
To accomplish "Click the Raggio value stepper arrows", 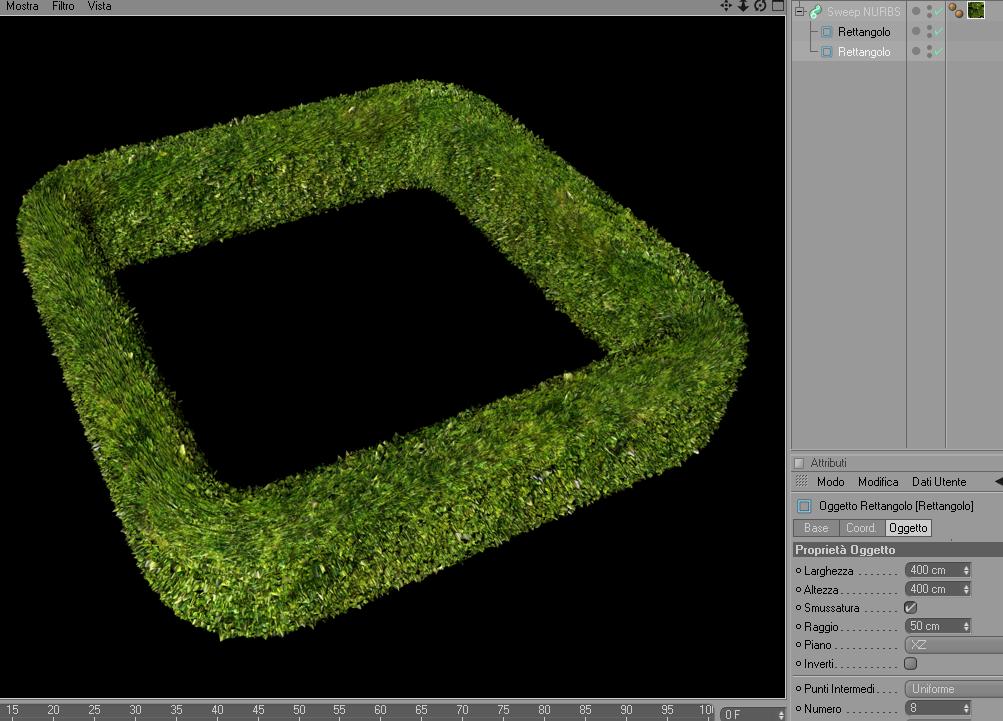I will click(966, 626).
